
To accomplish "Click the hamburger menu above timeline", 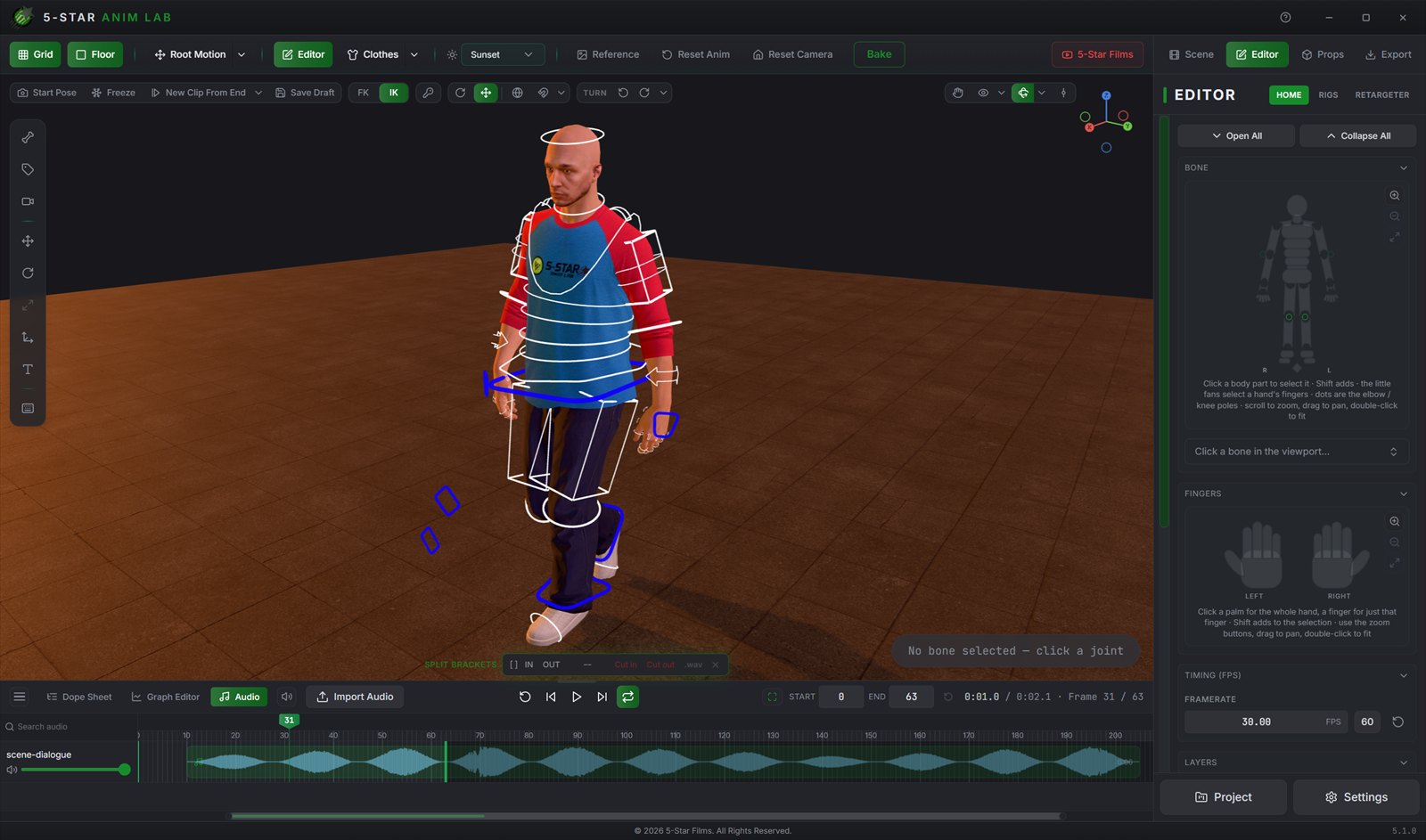I will pyautogui.click(x=19, y=697).
